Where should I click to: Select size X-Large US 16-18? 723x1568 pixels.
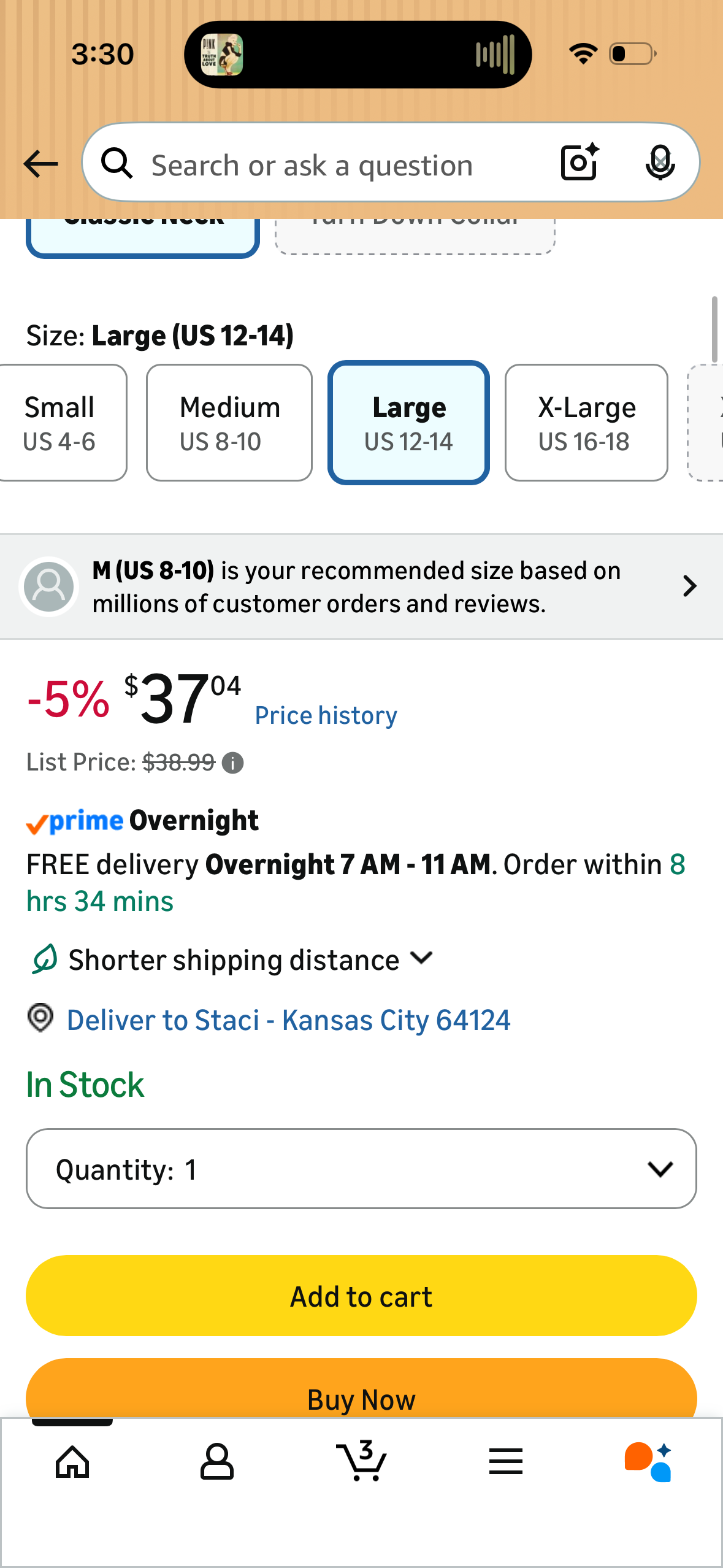[586, 423]
